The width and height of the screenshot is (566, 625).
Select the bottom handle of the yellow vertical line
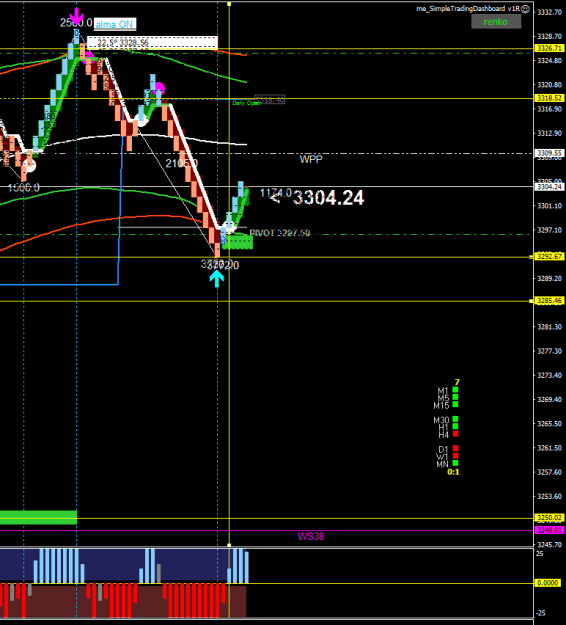click(229, 545)
